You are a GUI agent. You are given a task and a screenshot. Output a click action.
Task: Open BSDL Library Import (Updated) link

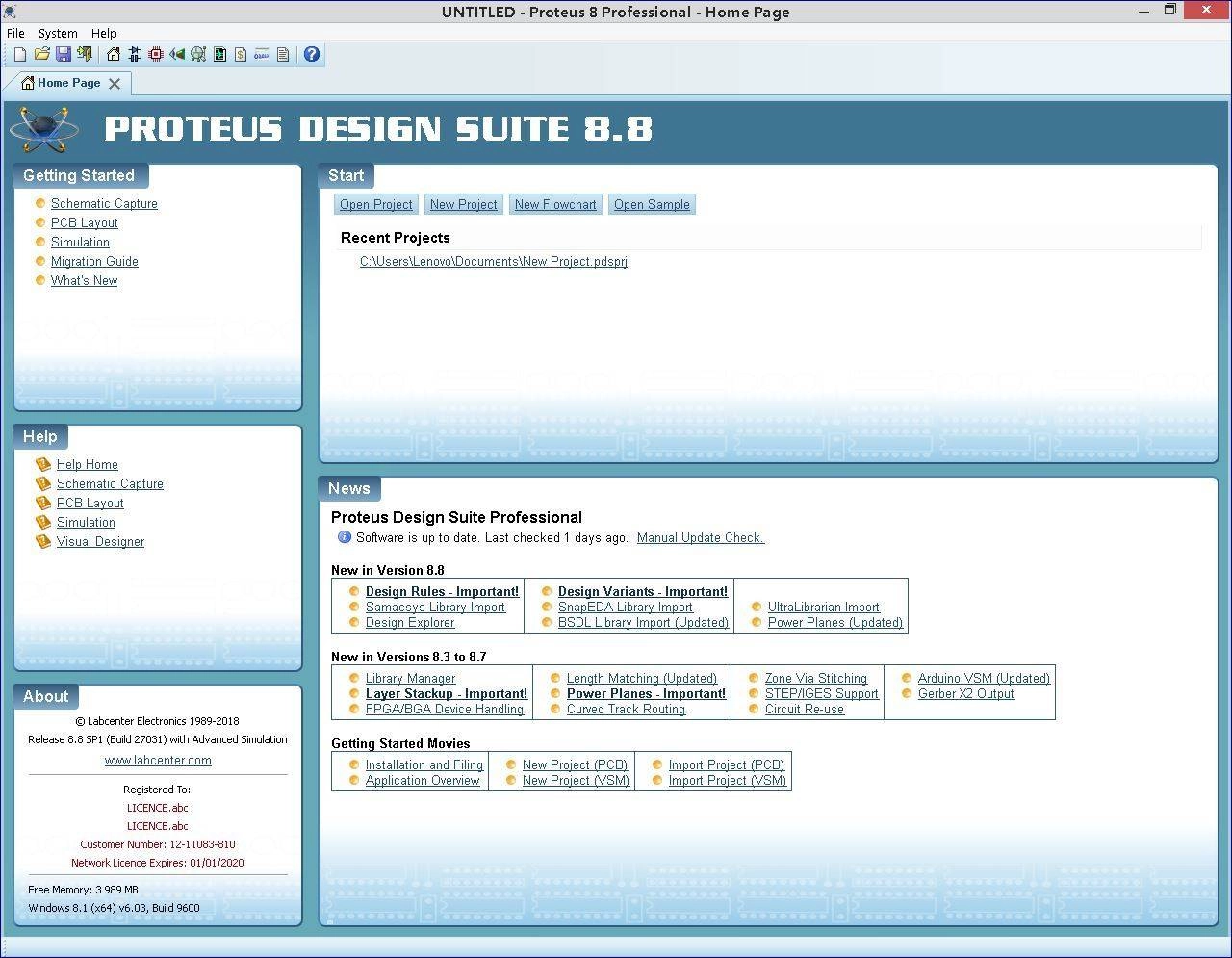[x=643, y=622]
